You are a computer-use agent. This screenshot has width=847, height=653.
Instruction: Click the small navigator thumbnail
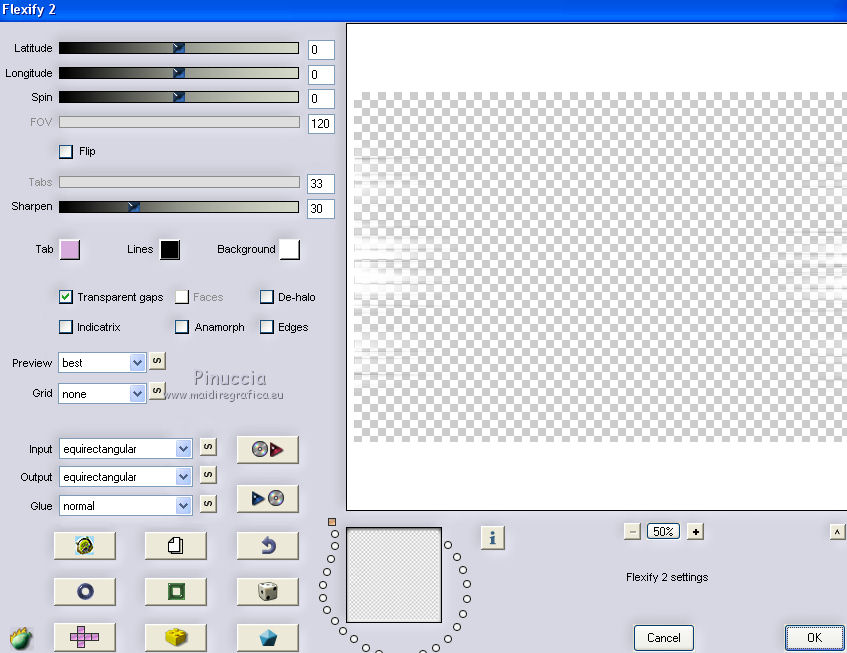[x=394, y=575]
